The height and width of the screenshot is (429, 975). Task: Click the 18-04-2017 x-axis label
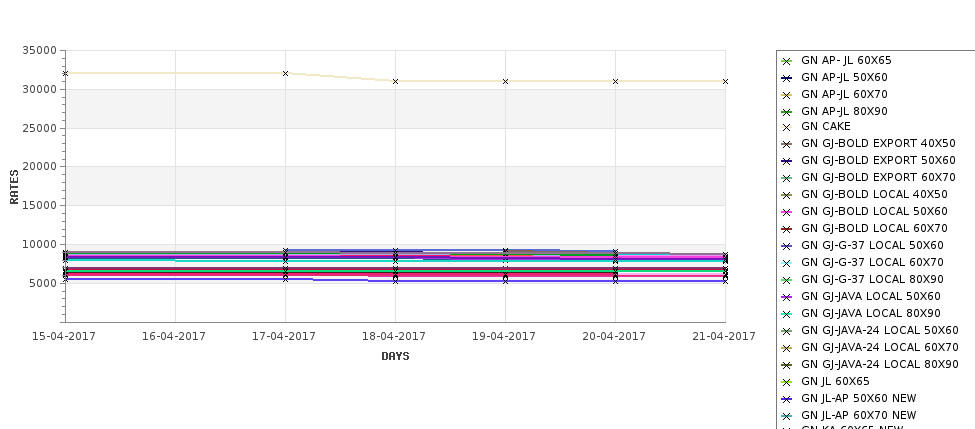394,336
